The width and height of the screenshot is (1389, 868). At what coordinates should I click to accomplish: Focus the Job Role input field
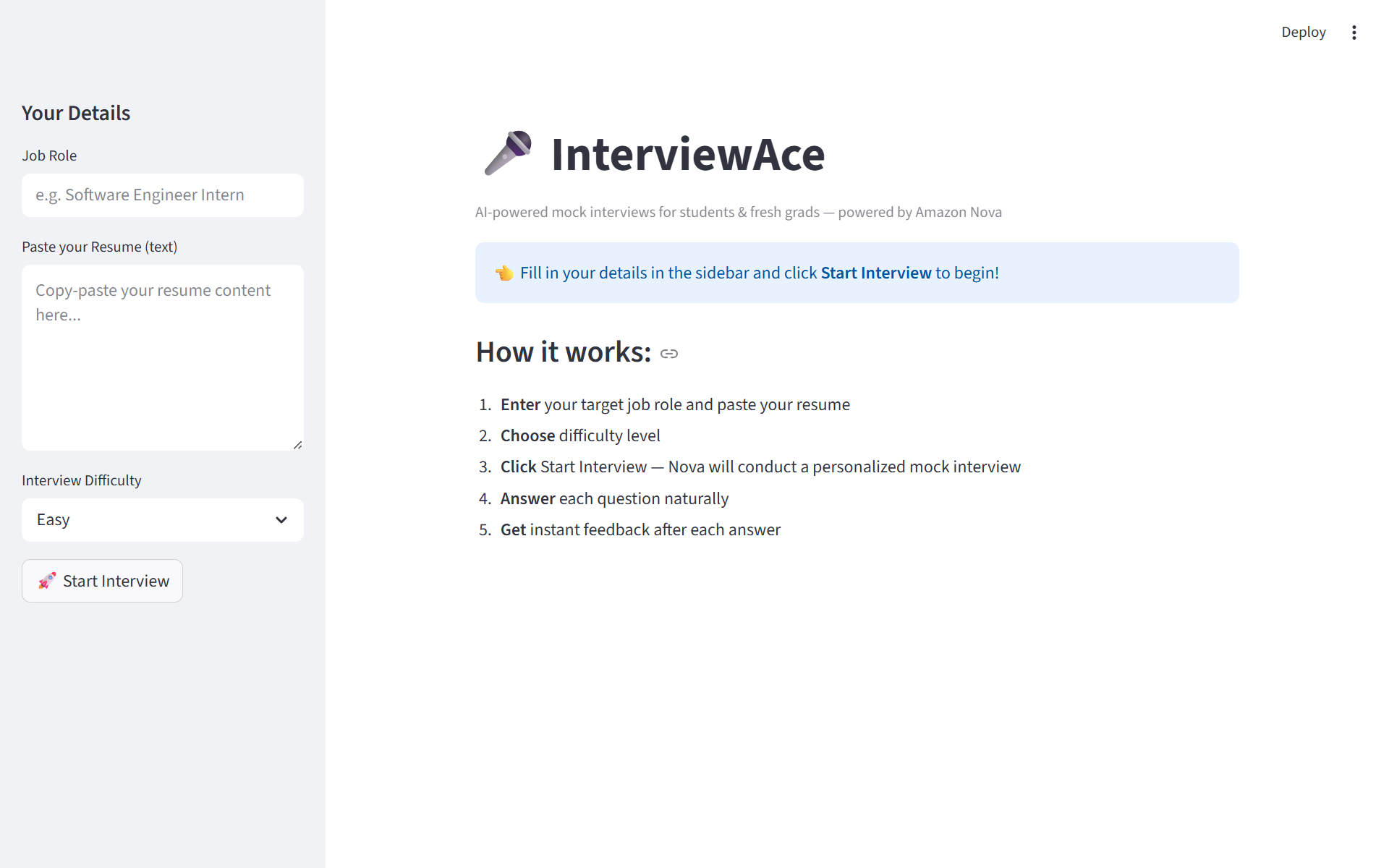[163, 195]
